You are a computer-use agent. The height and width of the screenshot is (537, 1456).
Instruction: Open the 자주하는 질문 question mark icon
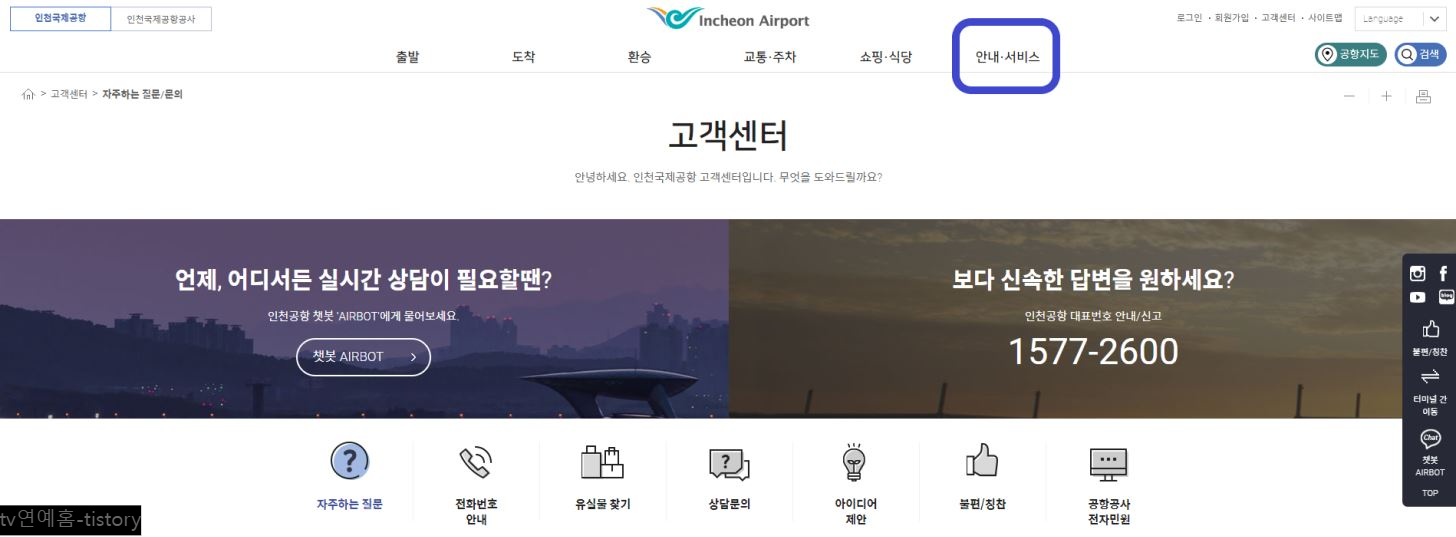[x=349, y=461]
